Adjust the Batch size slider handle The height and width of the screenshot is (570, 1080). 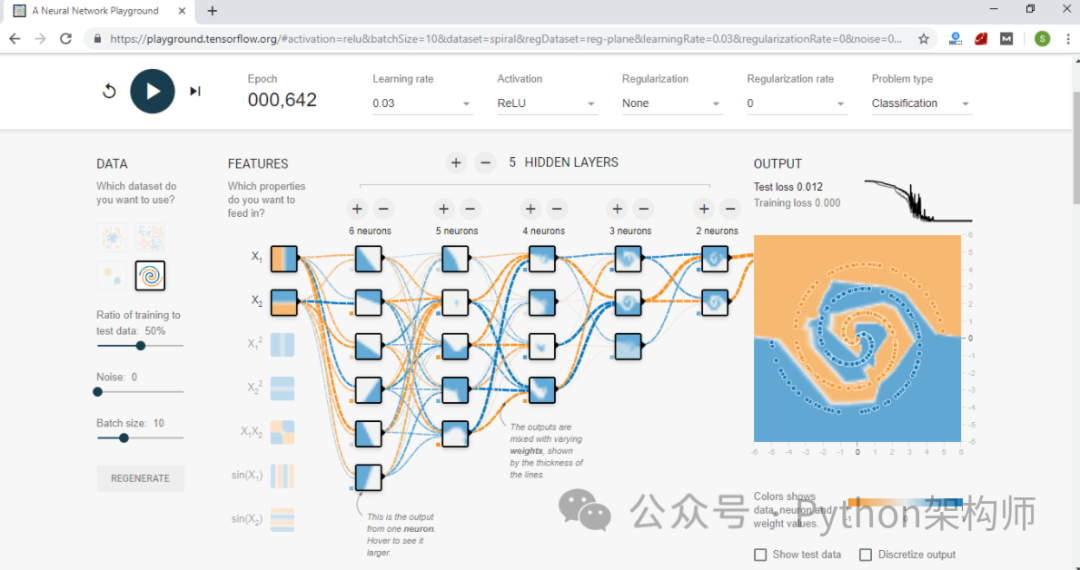[124, 438]
